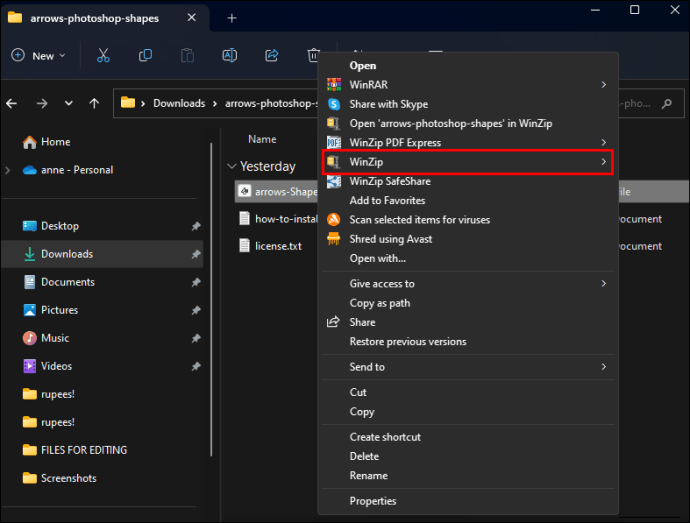
Task: Click the Delete trash icon in toolbar
Action: click(313, 56)
